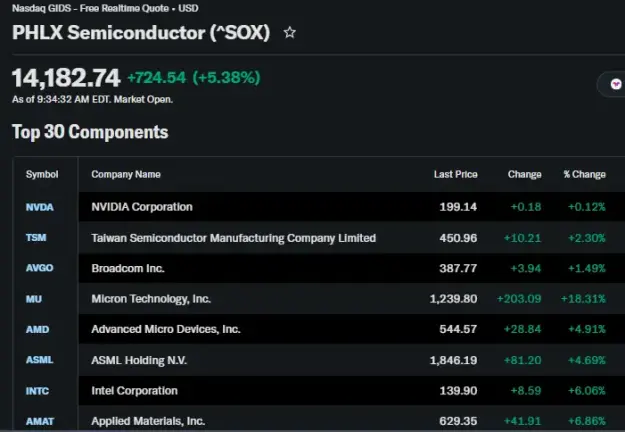The image size is (625, 432).
Task: Select the Micron Technology, Inc. row
Action: [319, 299]
